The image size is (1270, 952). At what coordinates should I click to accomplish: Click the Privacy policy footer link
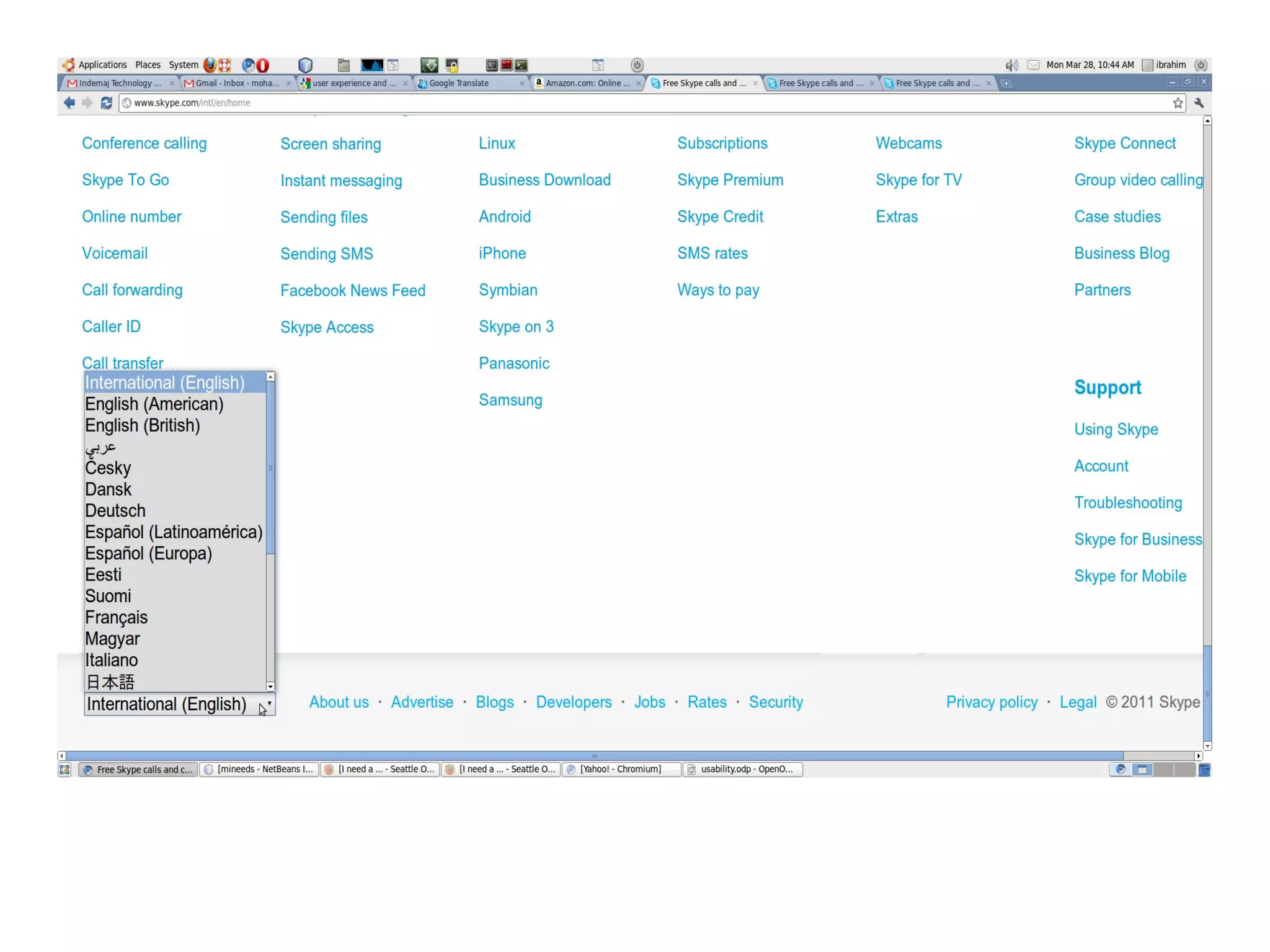(x=991, y=702)
